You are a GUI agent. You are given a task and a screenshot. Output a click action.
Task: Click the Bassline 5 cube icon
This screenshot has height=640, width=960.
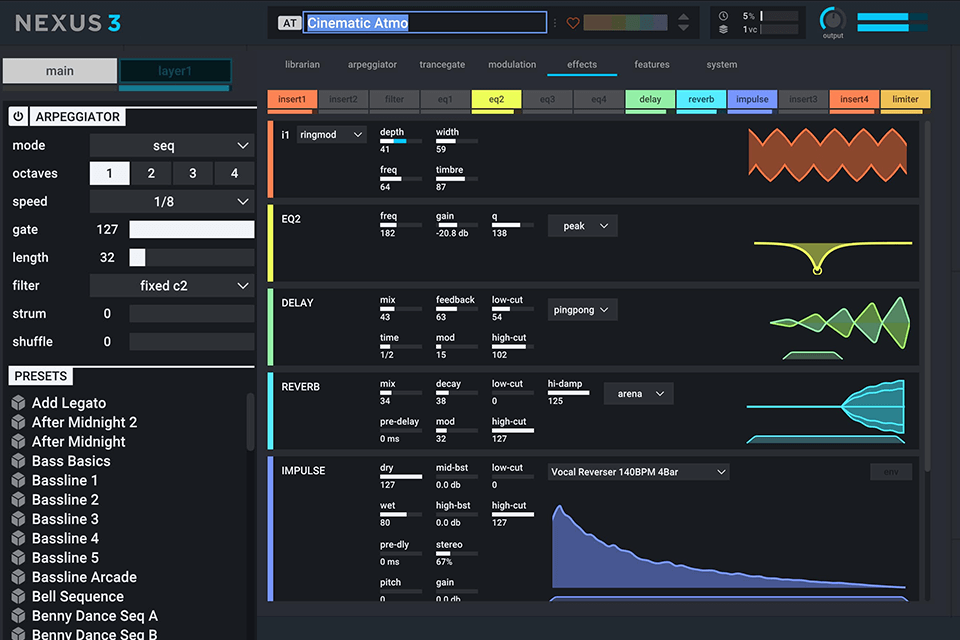pyautogui.click(x=18, y=557)
